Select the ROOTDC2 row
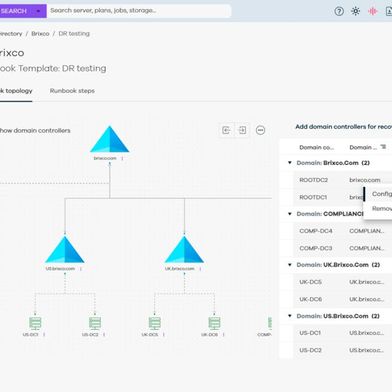The width and height of the screenshot is (392, 392). click(x=342, y=180)
